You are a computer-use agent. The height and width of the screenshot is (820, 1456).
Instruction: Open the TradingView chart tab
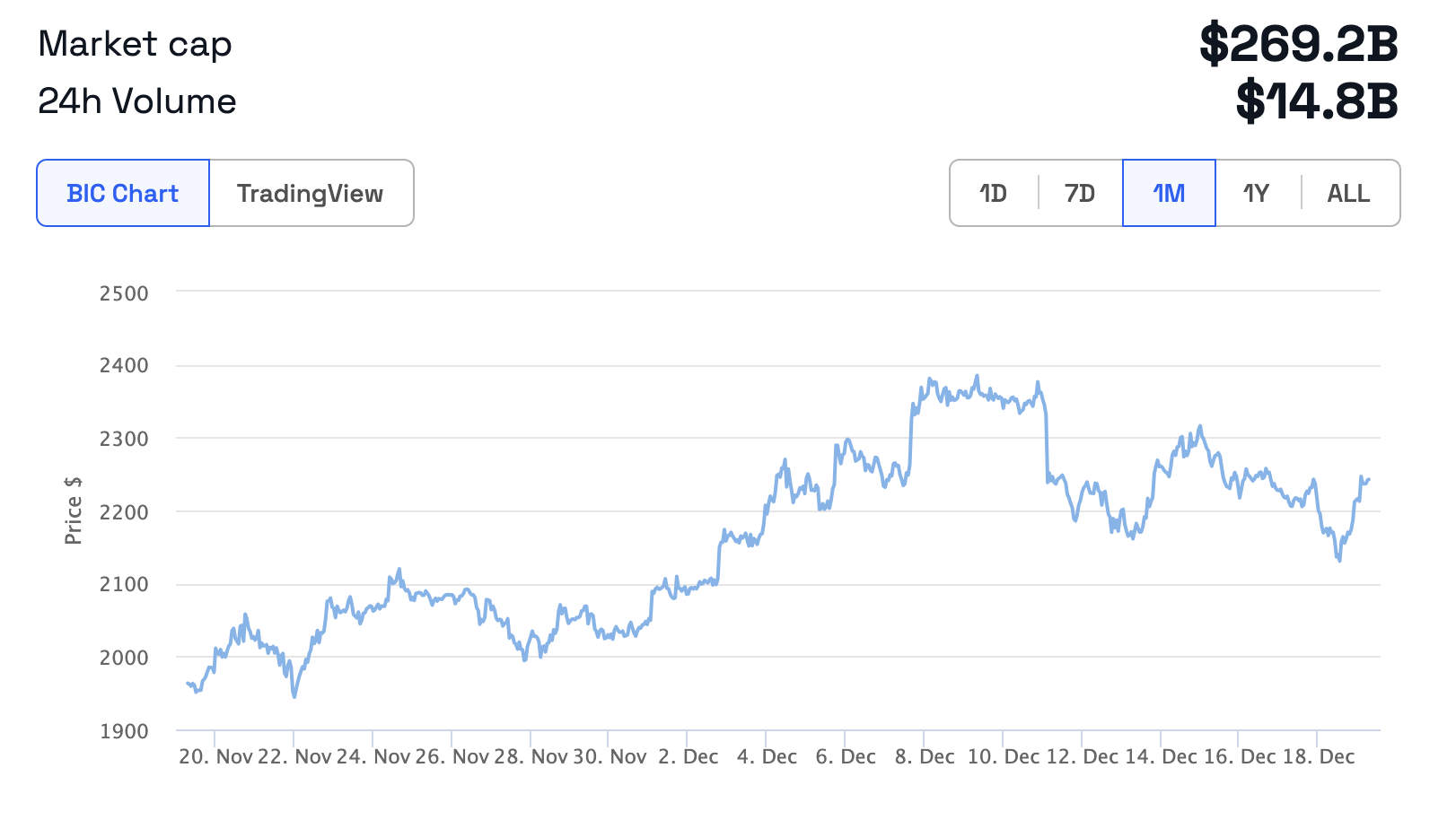pos(311,193)
